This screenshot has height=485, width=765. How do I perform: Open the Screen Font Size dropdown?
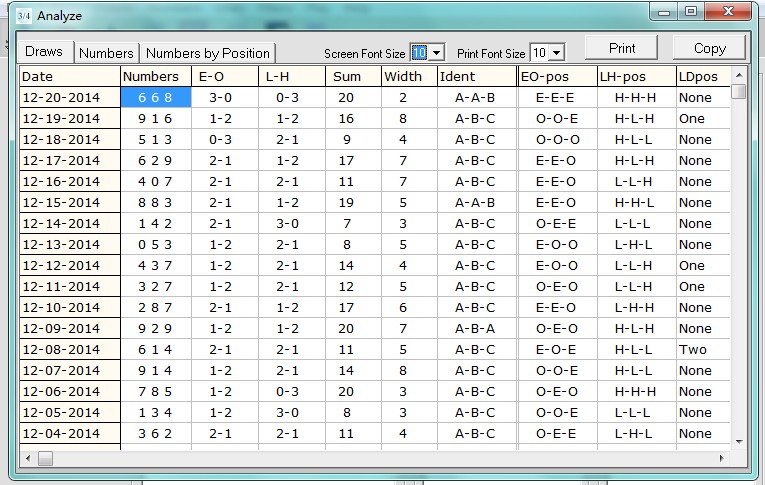[x=437, y=53]
